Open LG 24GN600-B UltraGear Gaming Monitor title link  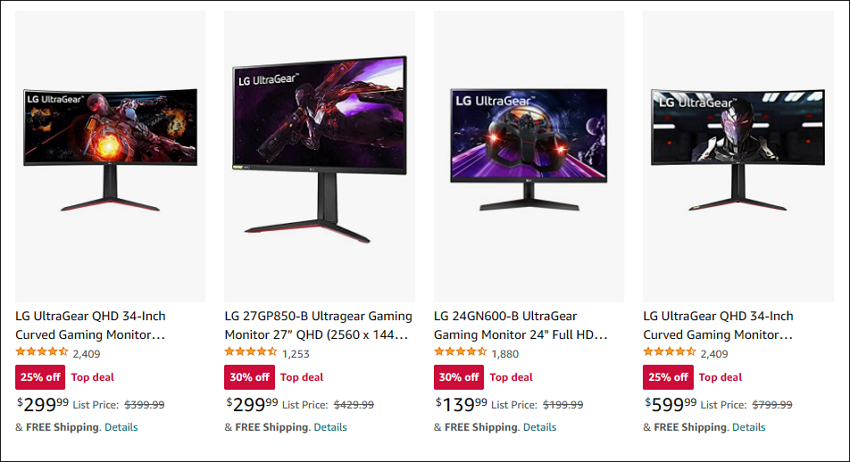point(520,325)
